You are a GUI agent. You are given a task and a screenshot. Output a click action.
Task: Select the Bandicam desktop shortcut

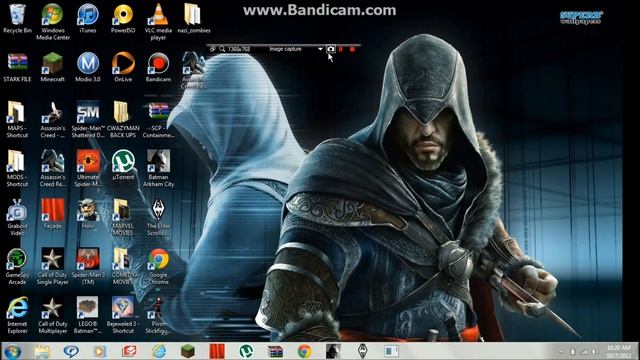click(158, 67)
